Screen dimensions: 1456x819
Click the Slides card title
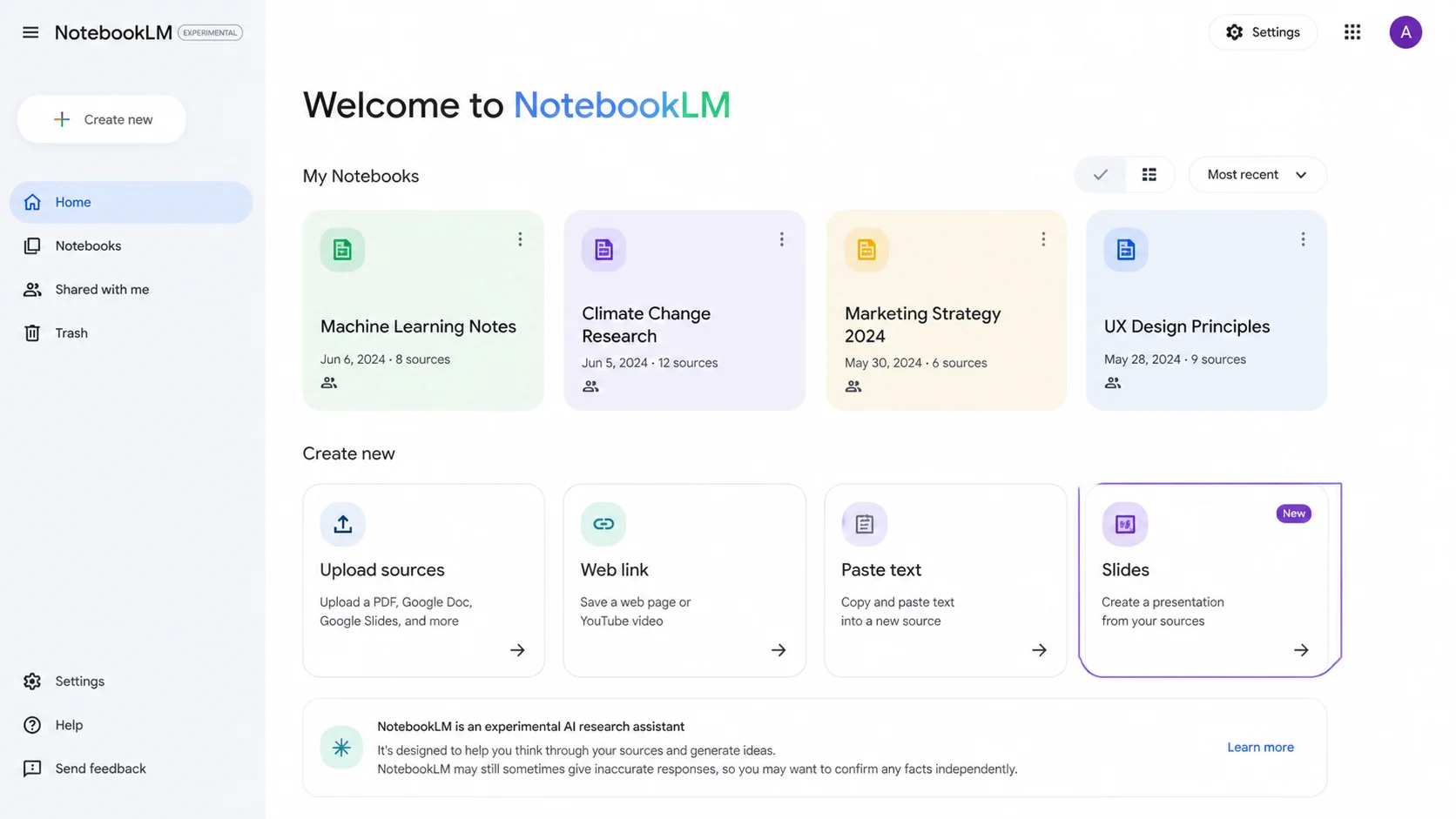[x=1125, y=570]
